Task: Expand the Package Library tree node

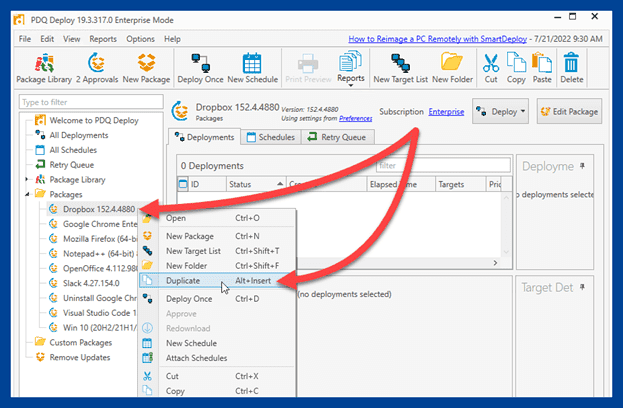Action: pos(27,180)
